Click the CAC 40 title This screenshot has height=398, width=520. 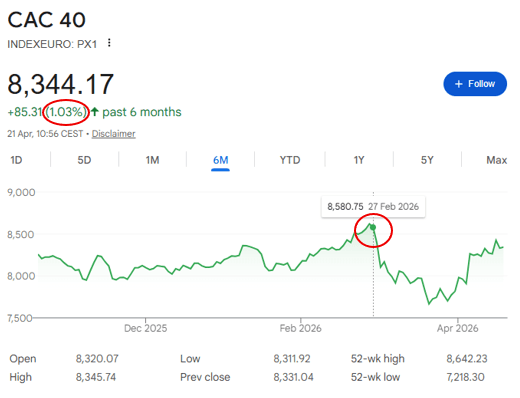click(47, 20)
